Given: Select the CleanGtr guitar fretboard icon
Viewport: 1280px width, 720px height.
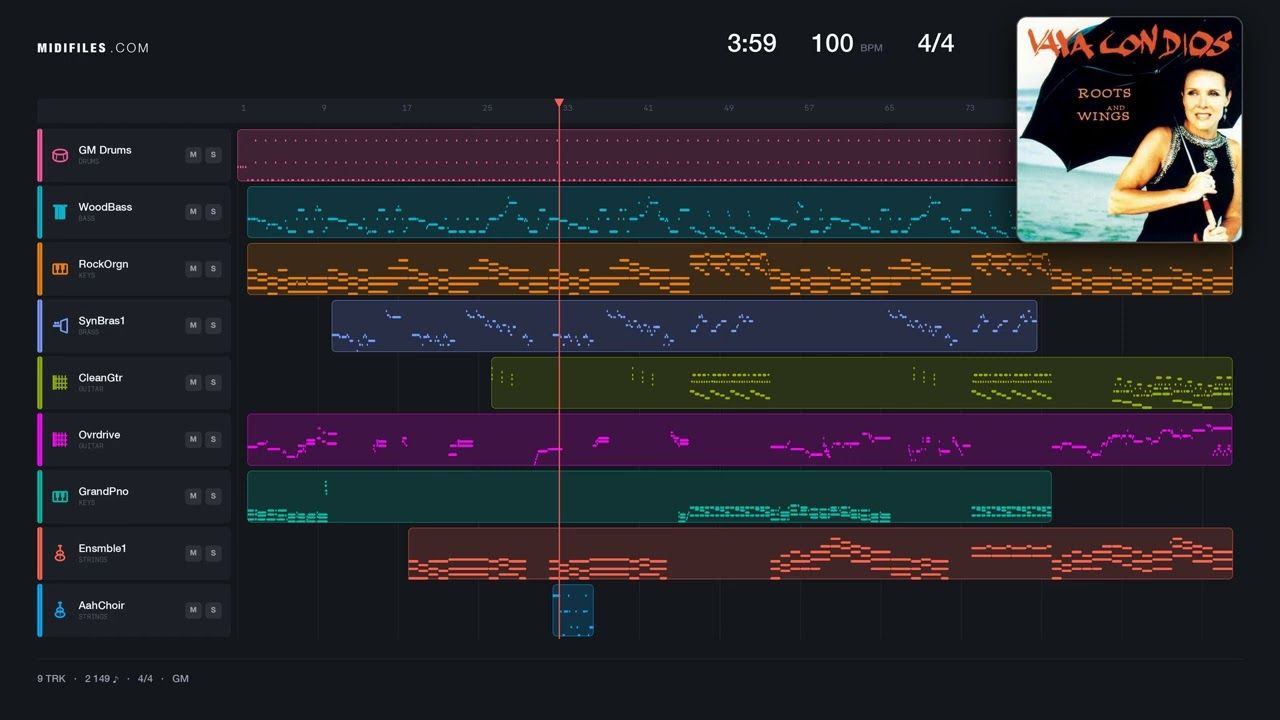Looking at the screenshot, I should point(60,383).
